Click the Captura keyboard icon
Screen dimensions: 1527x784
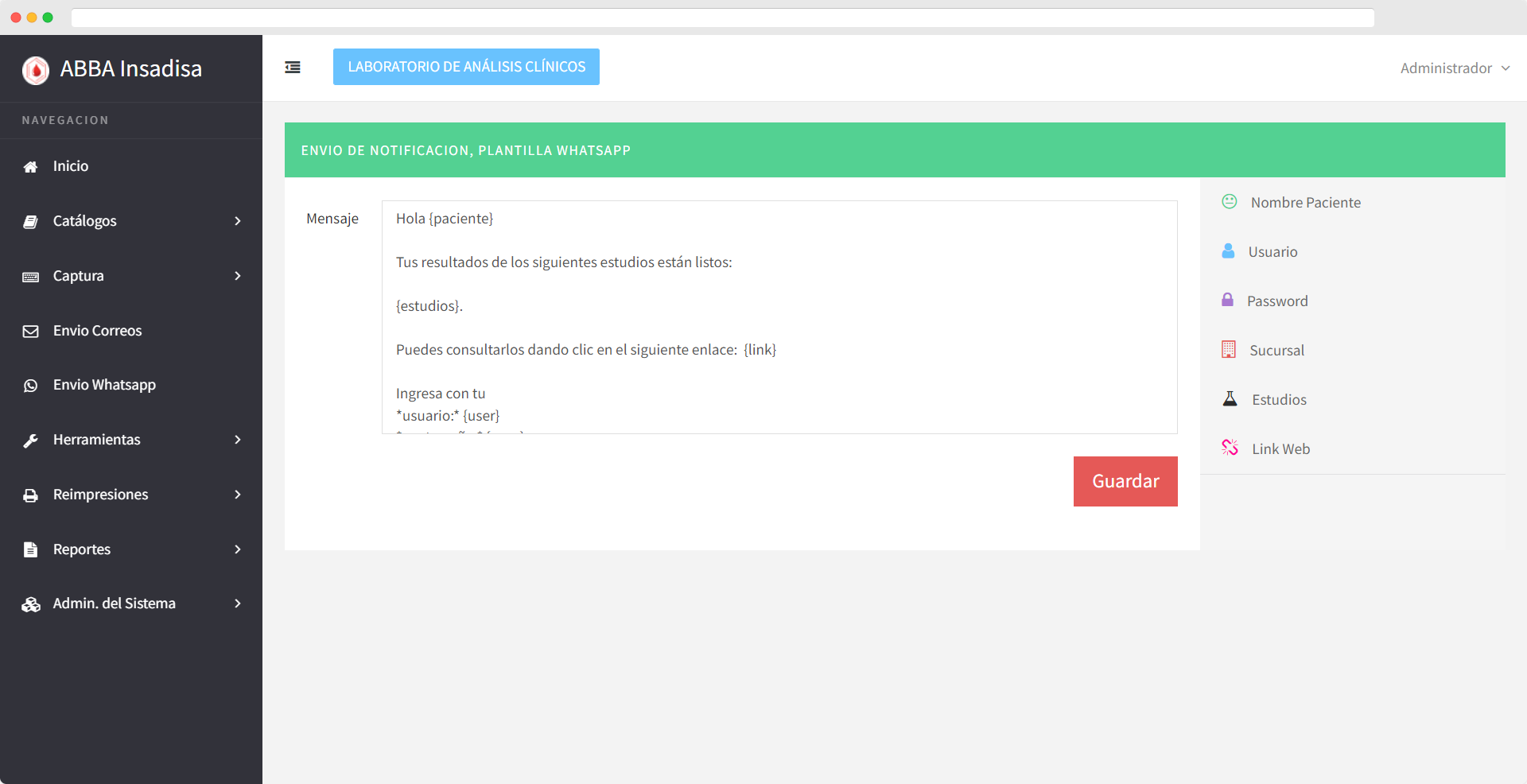pos(30,277)
